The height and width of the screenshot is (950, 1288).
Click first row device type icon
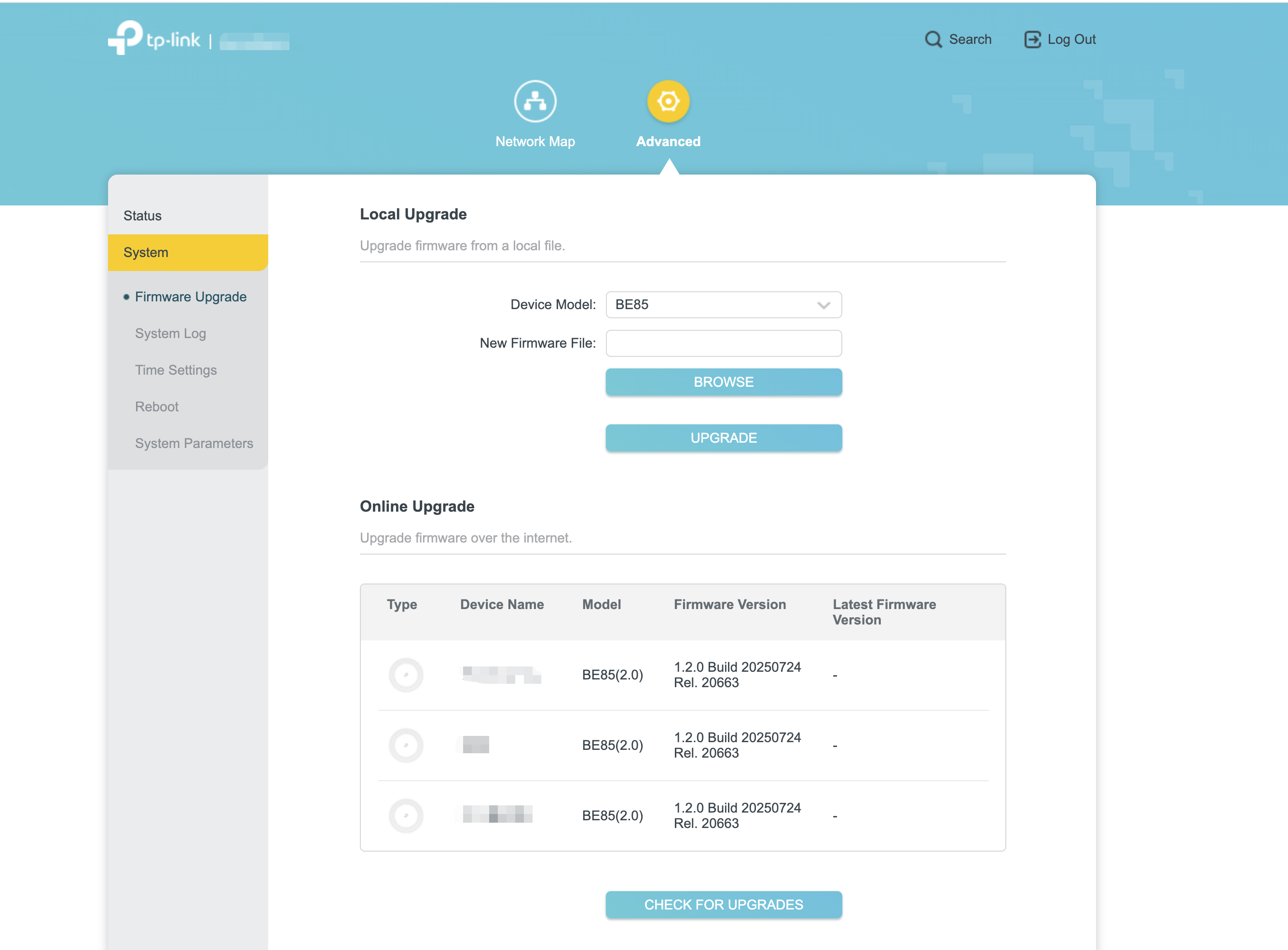click(x=406, y=675)
